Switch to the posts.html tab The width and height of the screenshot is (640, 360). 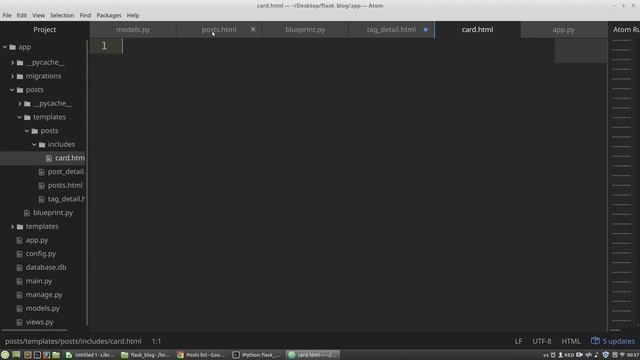coord(219,29)
